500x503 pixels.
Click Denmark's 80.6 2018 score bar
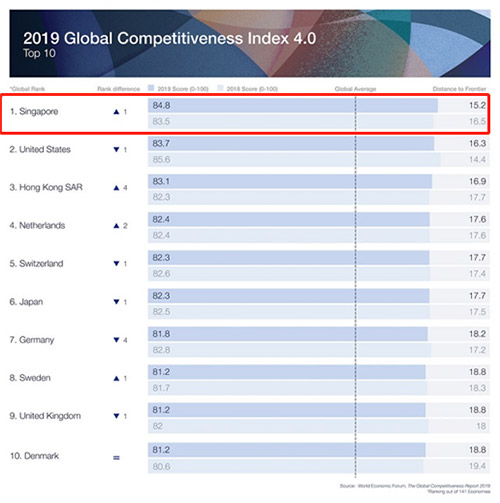pos(286,466)
